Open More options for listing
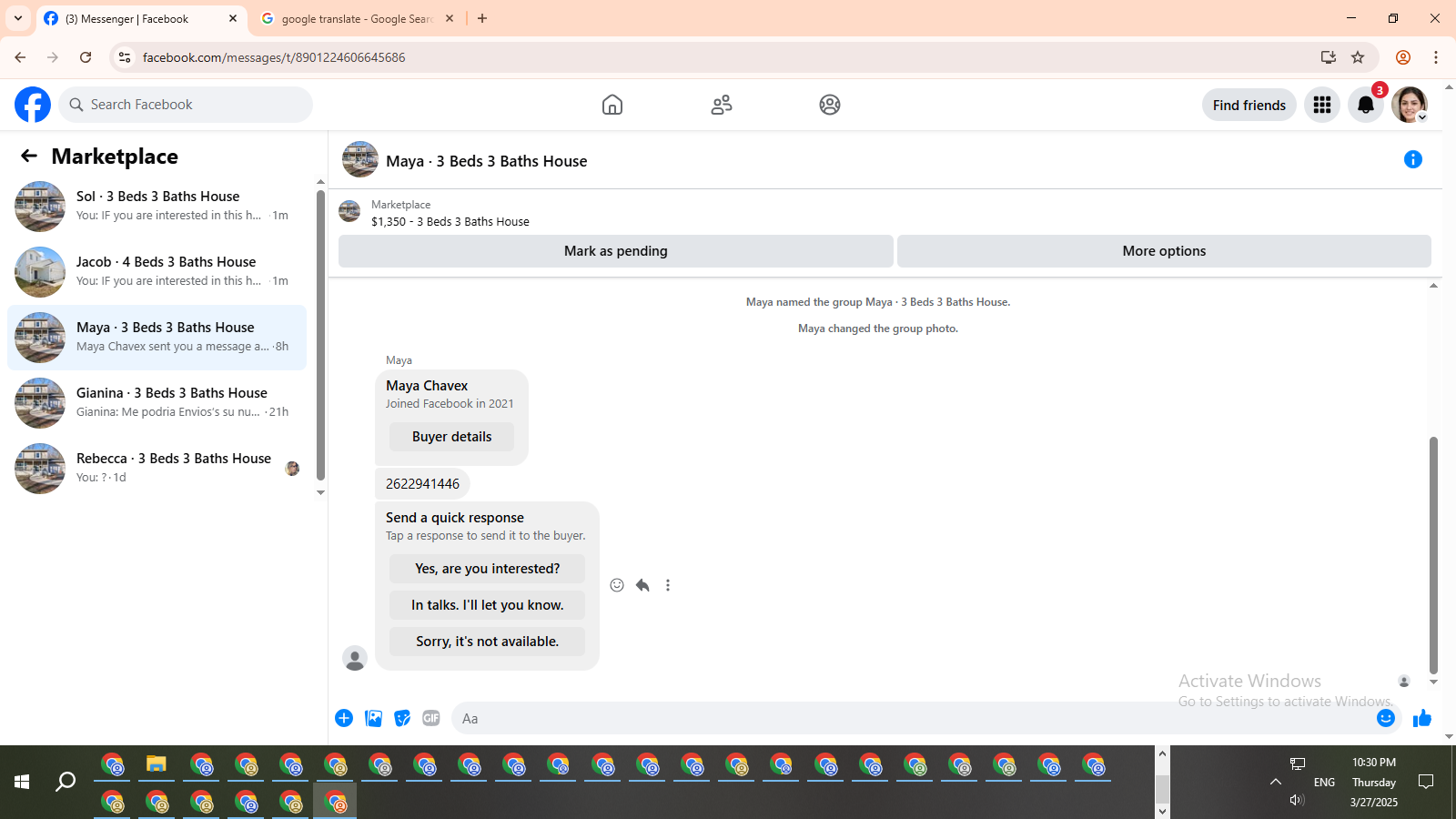 point(1164,251)
